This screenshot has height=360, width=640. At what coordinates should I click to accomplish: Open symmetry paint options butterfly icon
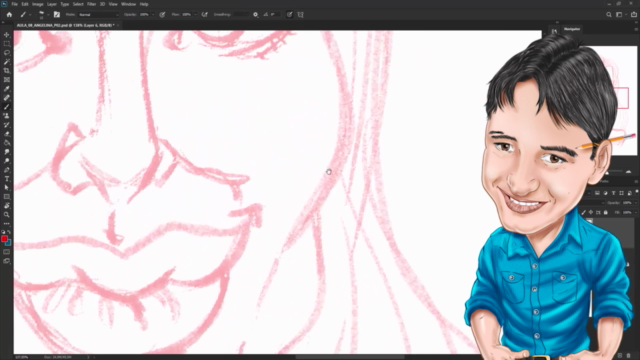point(300,15)
